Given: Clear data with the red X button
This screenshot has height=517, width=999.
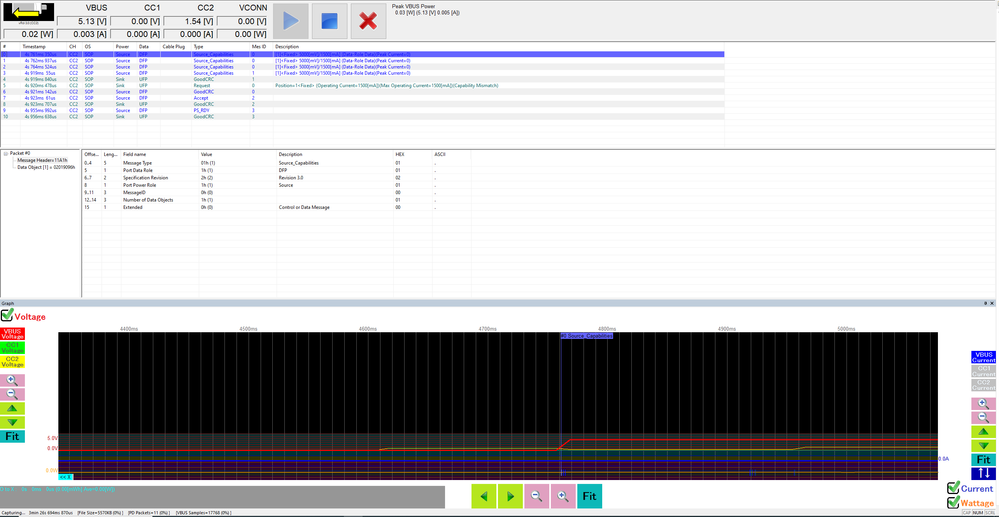Looking at the screenshot, I should coord(368,21).
